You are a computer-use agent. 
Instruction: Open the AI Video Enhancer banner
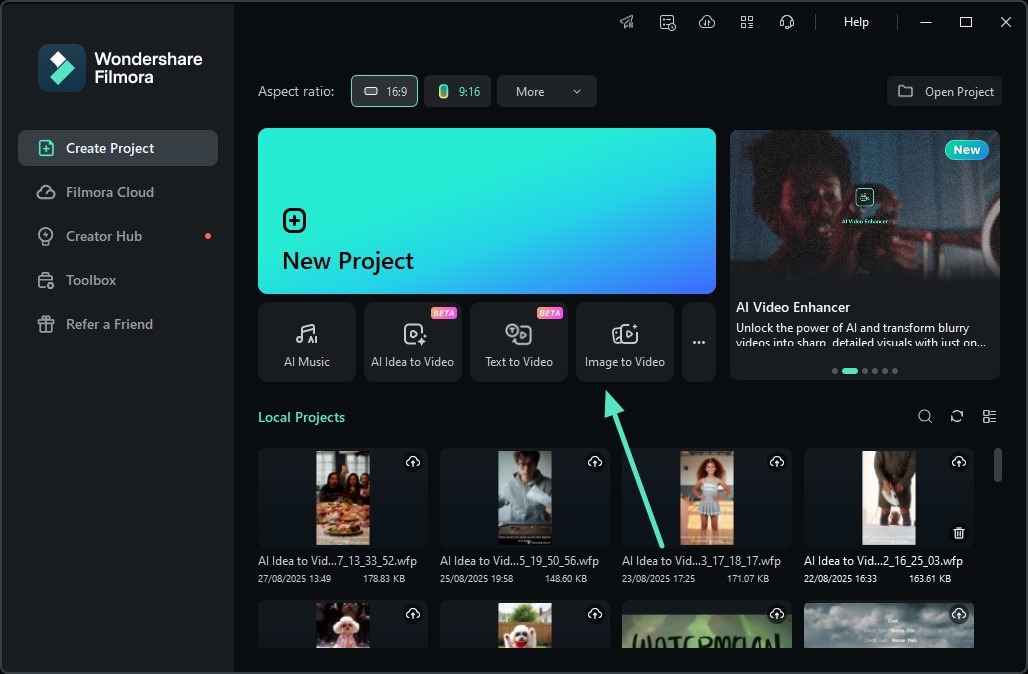865,254
